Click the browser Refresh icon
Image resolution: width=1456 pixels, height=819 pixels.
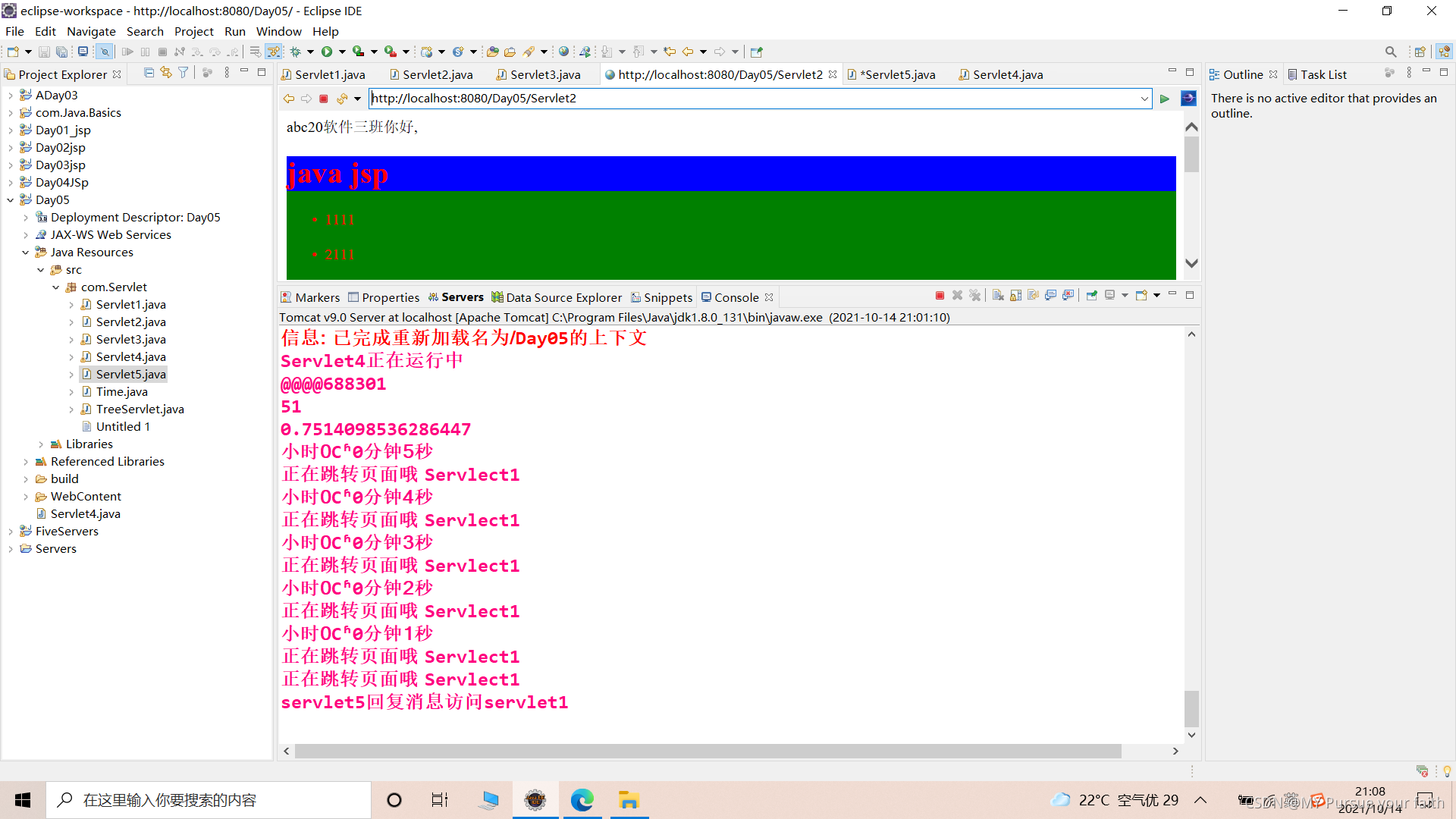pos(342,99)
